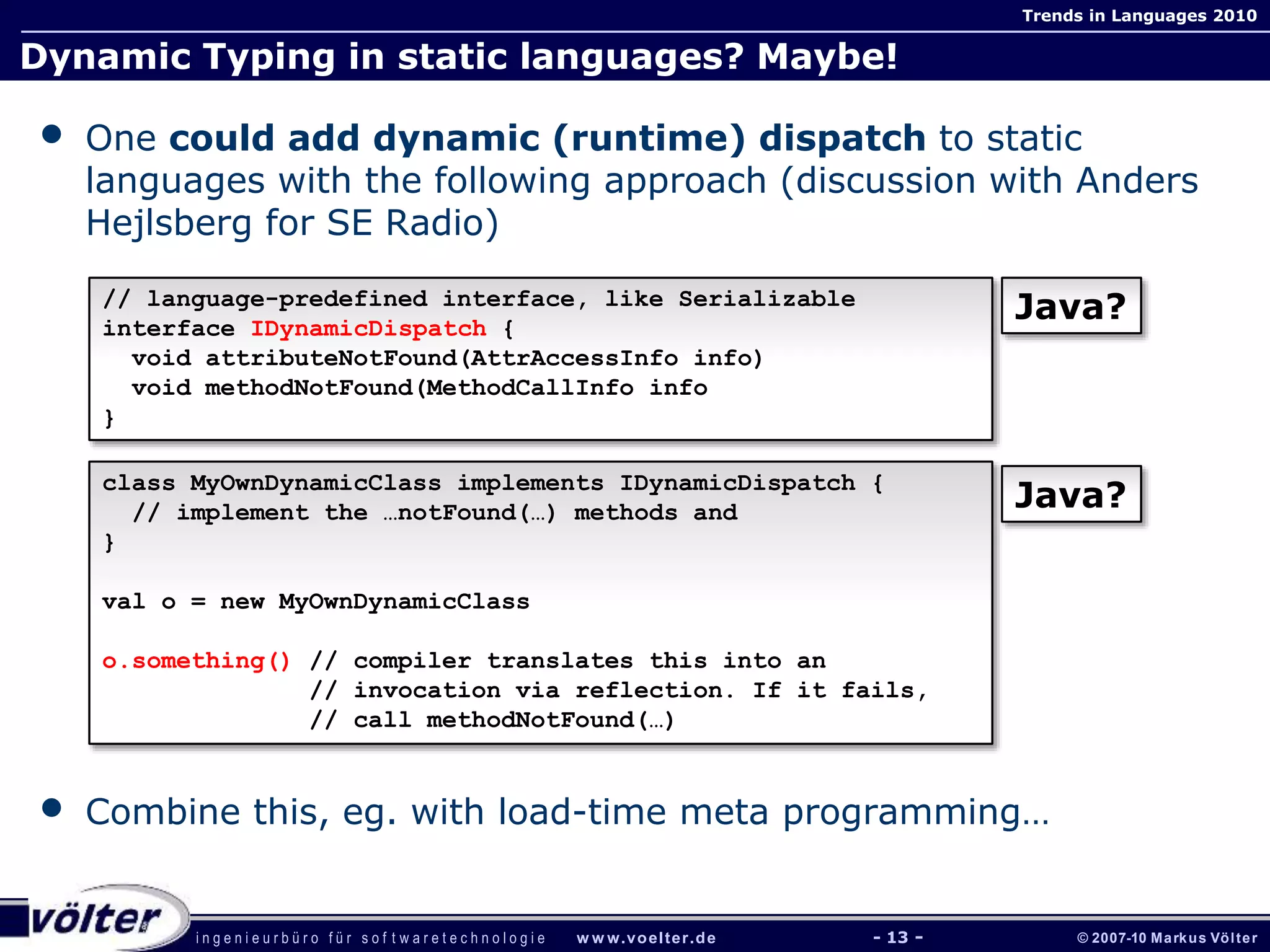Click the methodNotFound(MethodCallInfo info line

click(419, 388)
